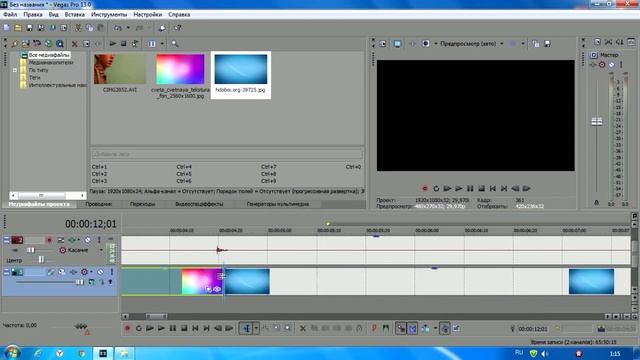
Task: Toggle timeline loop playback
Action: pos(139,328)
